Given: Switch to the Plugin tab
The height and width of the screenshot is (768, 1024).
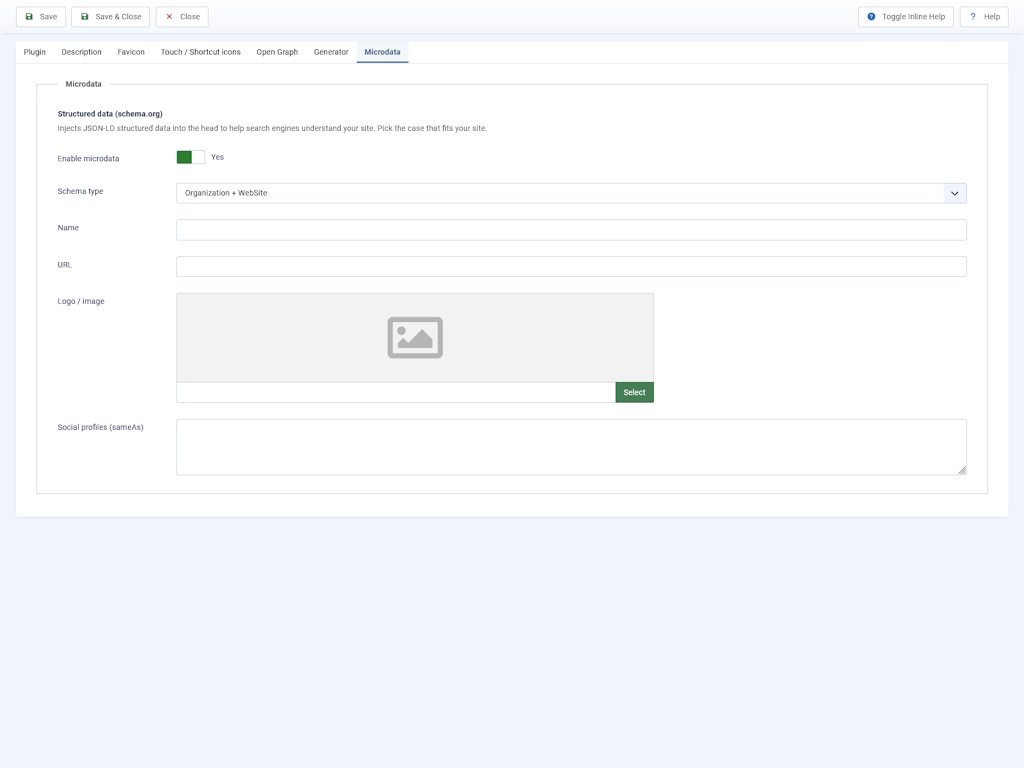Looking at the screenshot, I should (35, 52).
